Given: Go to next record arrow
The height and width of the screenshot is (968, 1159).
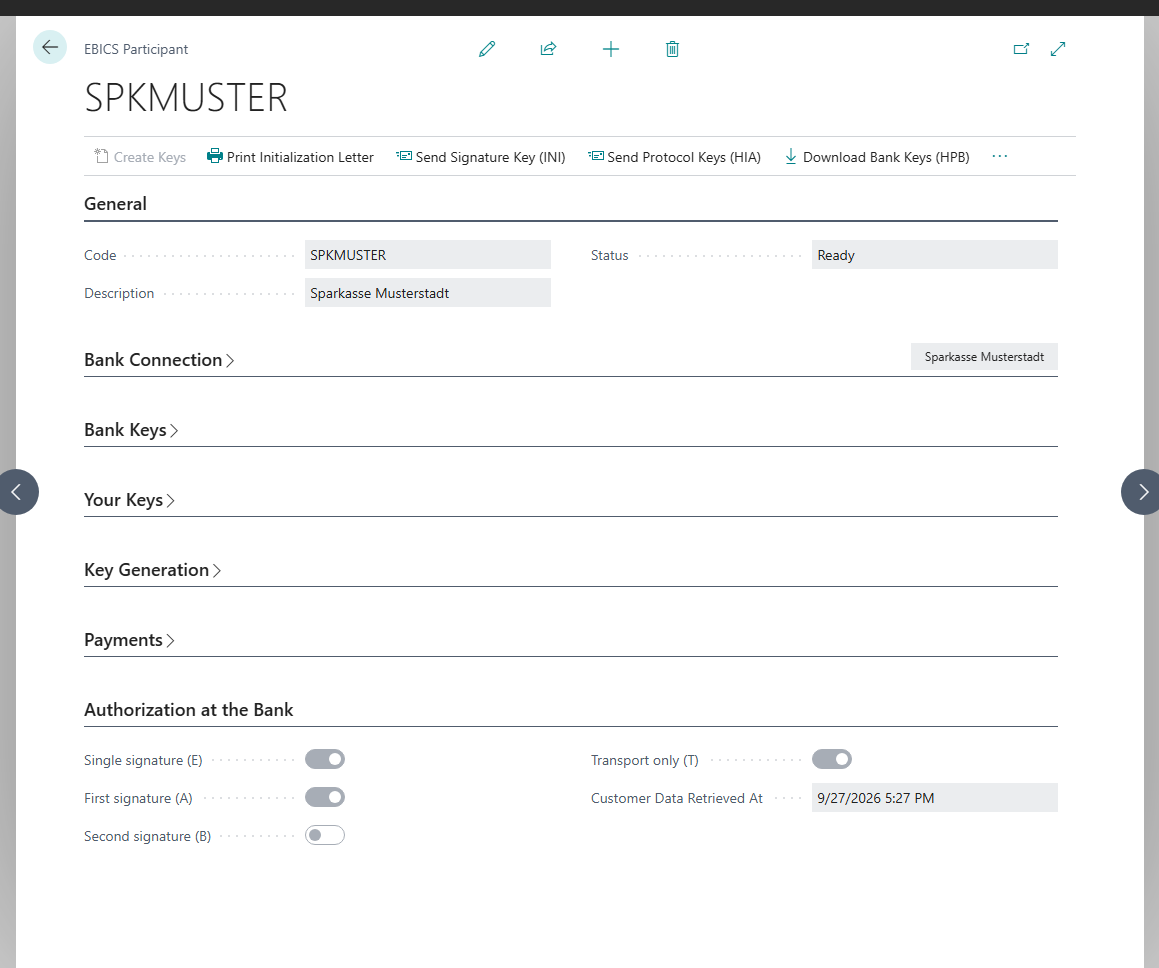Looking at the screenshot, I should click(x=1142, y=491).
